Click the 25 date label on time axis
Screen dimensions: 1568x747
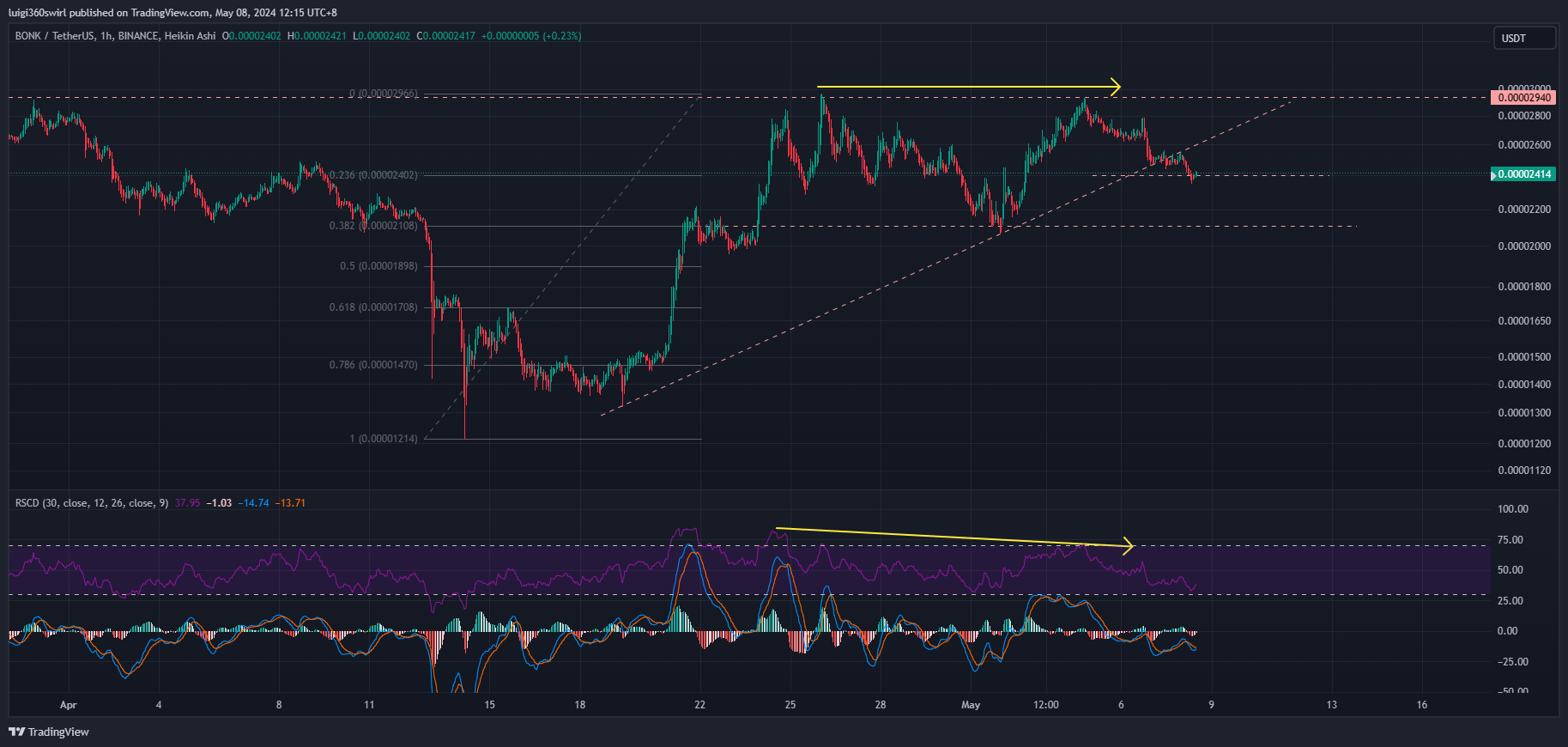[790, 705]
